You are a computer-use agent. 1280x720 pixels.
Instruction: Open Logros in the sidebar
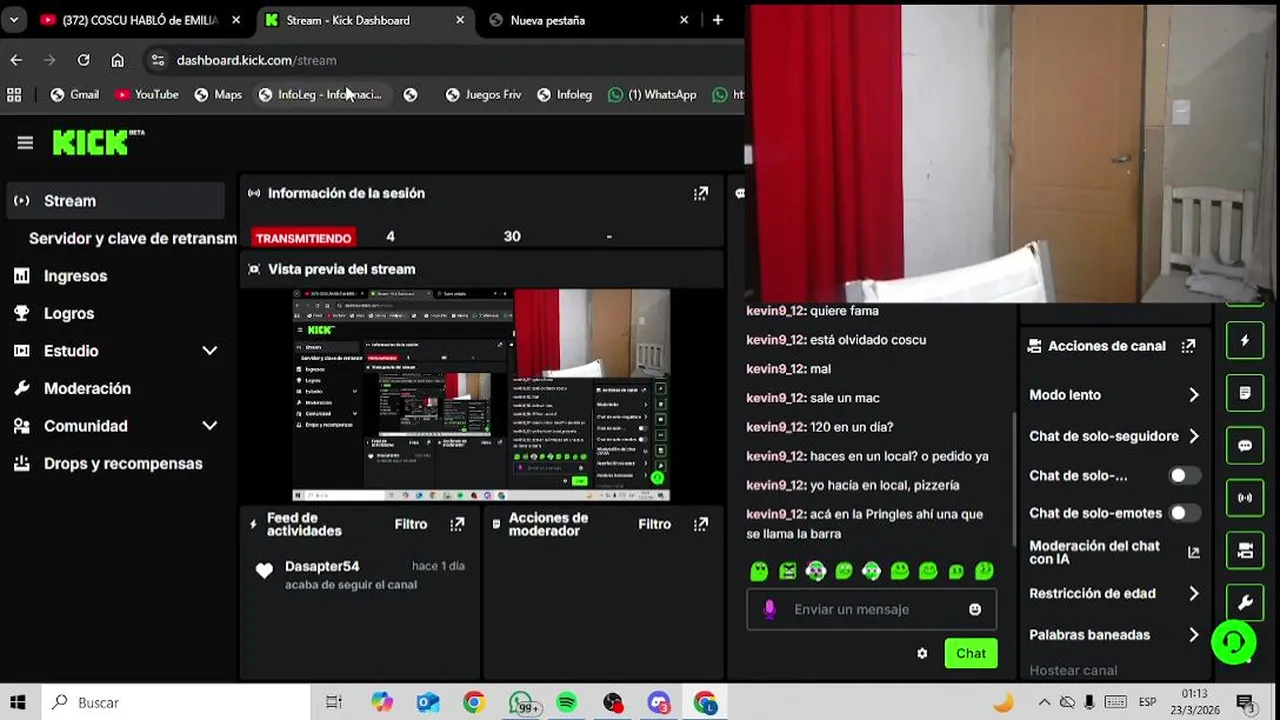point(69,313)
